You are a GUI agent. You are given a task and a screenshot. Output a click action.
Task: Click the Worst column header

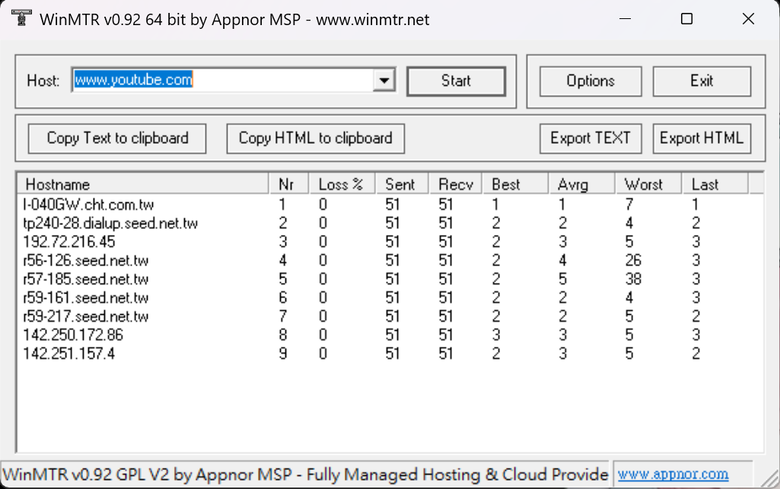(648, 184)
